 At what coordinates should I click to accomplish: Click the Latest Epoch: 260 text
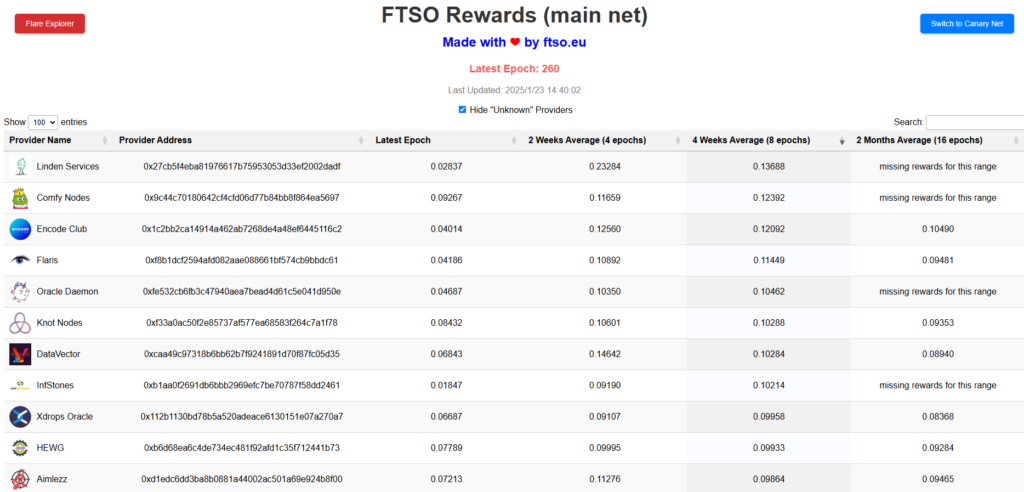tap(514, 69)
